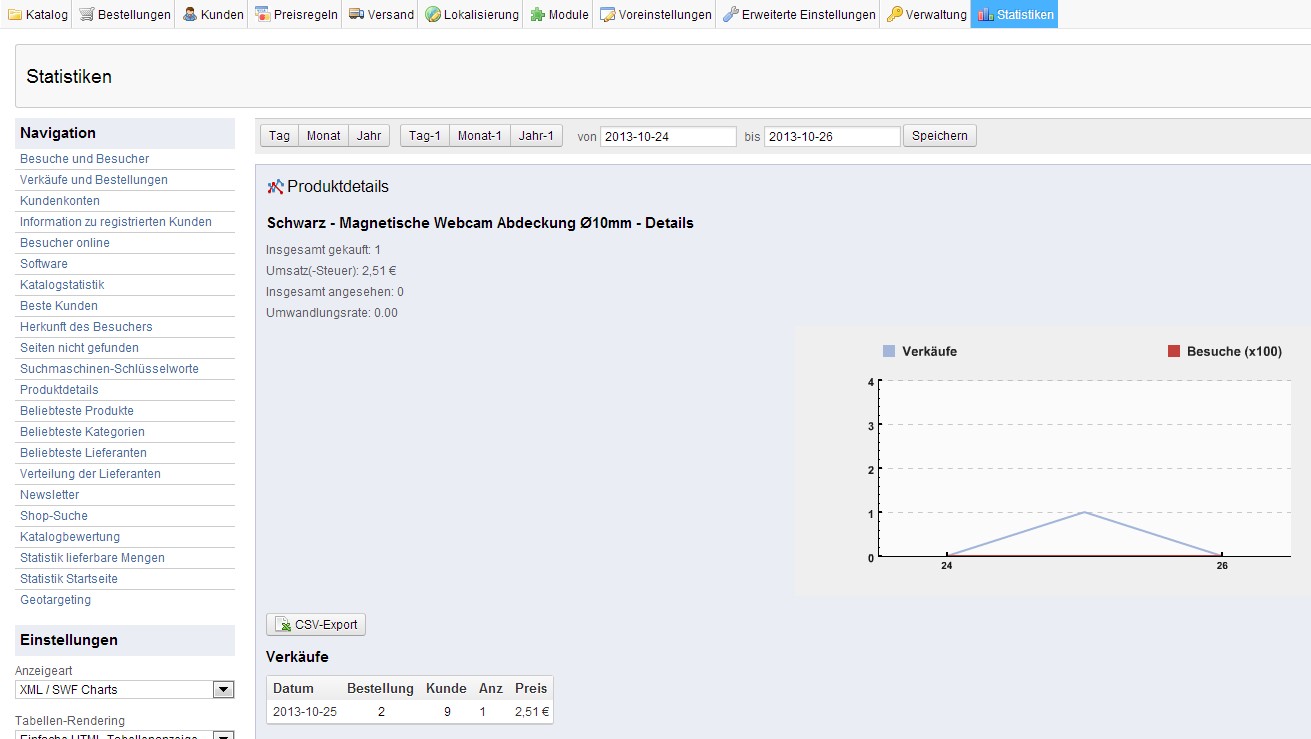This screenshot has height=739, width=1311.
Task: Click the Kunden person icon
Action: tap(190, 15)
